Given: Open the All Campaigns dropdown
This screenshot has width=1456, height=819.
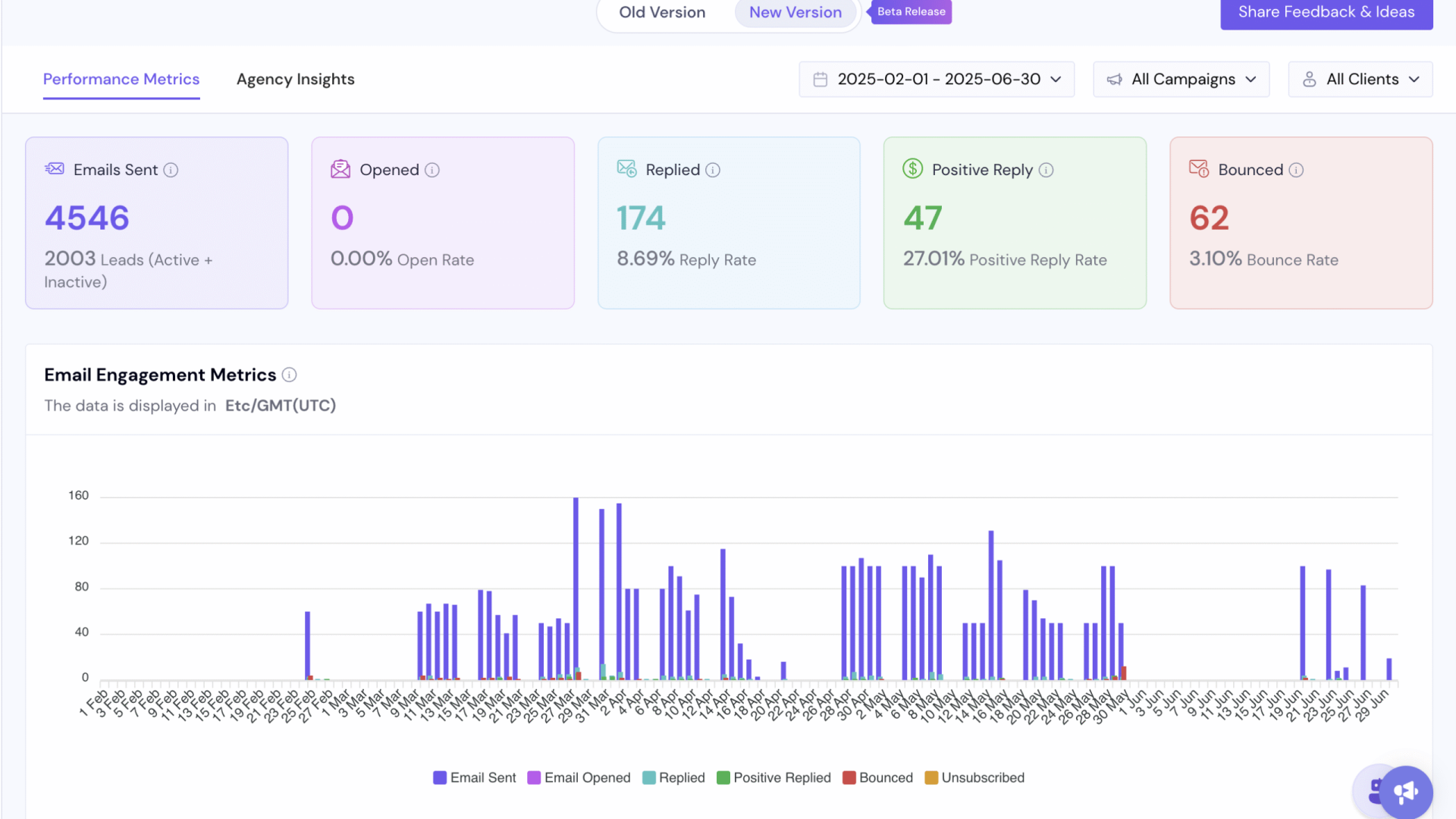Looking at the screenshot, I should pyautogui.click(x=1181, y=80).
